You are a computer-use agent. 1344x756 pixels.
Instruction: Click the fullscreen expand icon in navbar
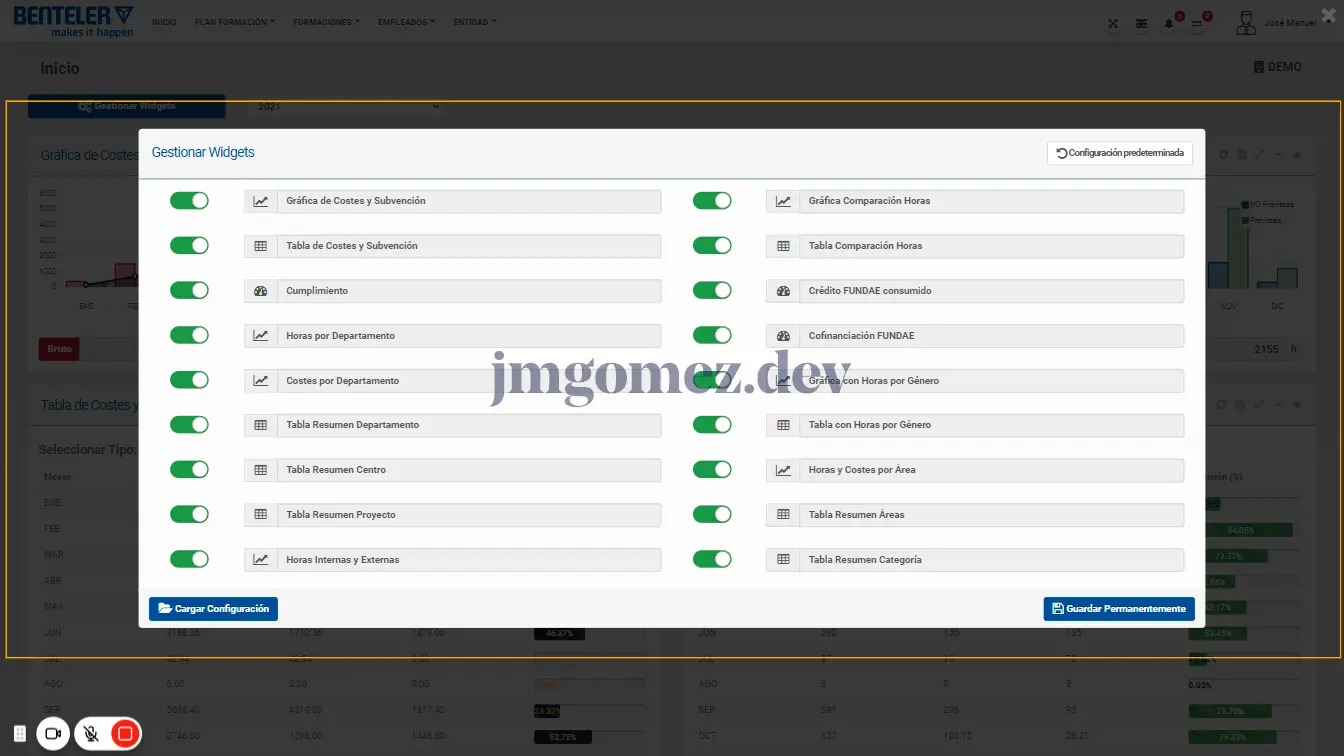[x=1113, y=24]
